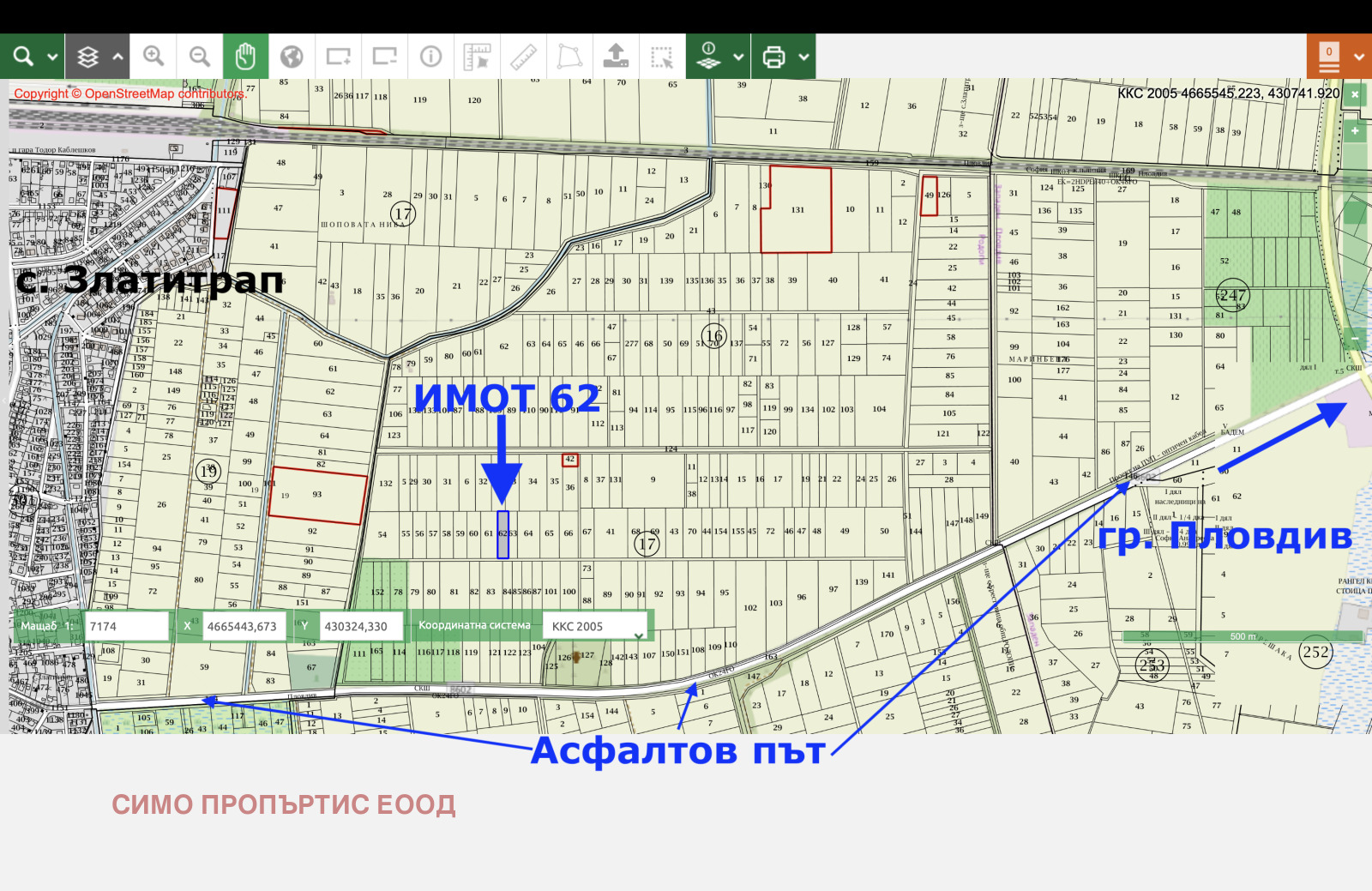Select the ruler distance measuring tool

[523, 57]
